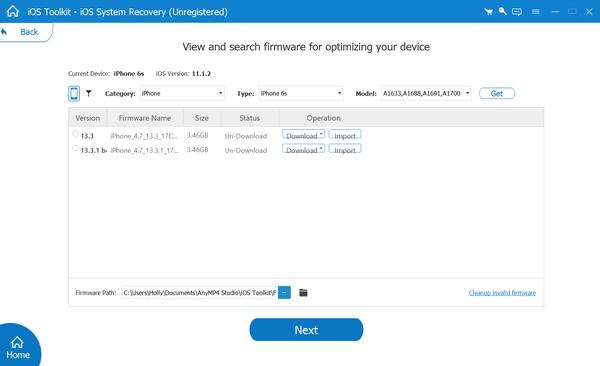Viewport: 600px width, 366px height.
Task: Click Download for firmware 13.3
Action: click(303, 135)
